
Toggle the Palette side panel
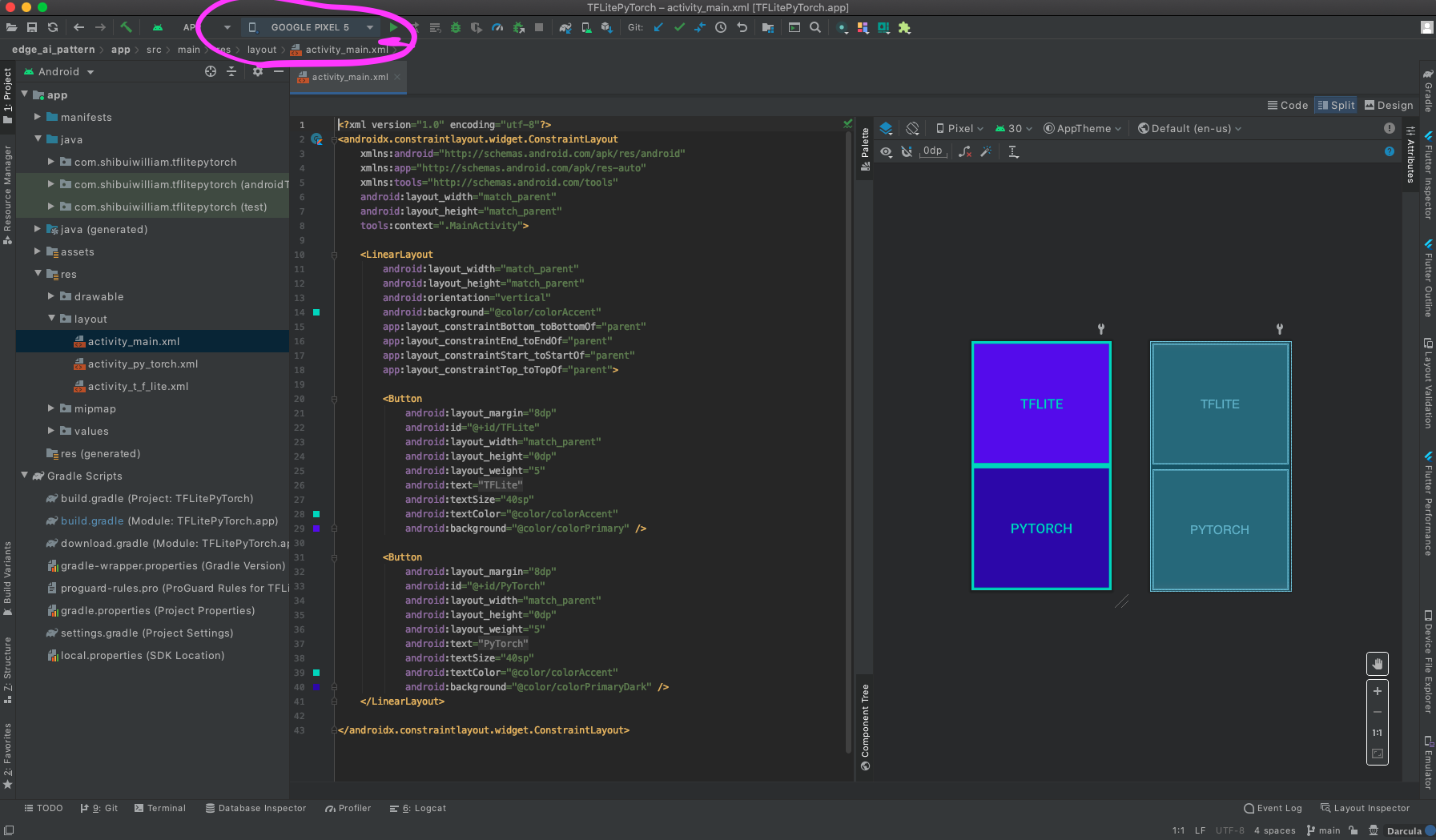click(865, 149)
